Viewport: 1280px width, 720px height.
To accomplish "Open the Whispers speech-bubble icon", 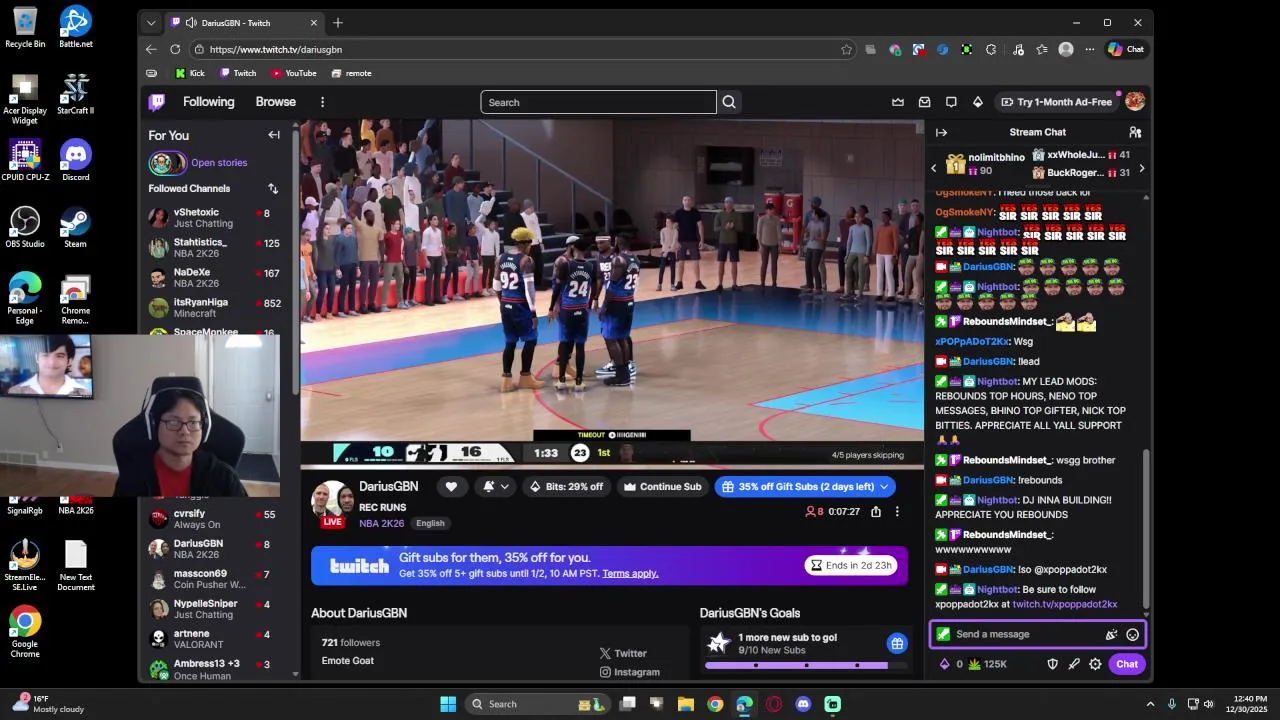I will (951, 102).
